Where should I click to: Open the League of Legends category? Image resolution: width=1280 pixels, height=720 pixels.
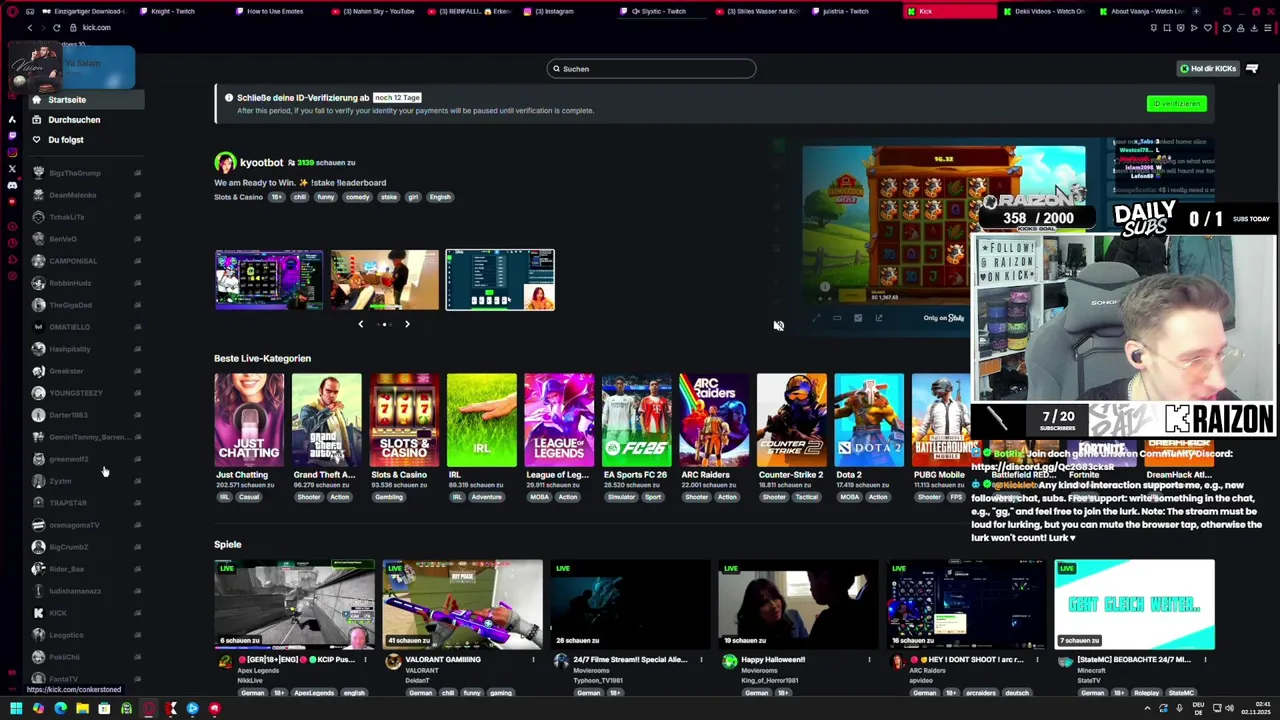559,420
